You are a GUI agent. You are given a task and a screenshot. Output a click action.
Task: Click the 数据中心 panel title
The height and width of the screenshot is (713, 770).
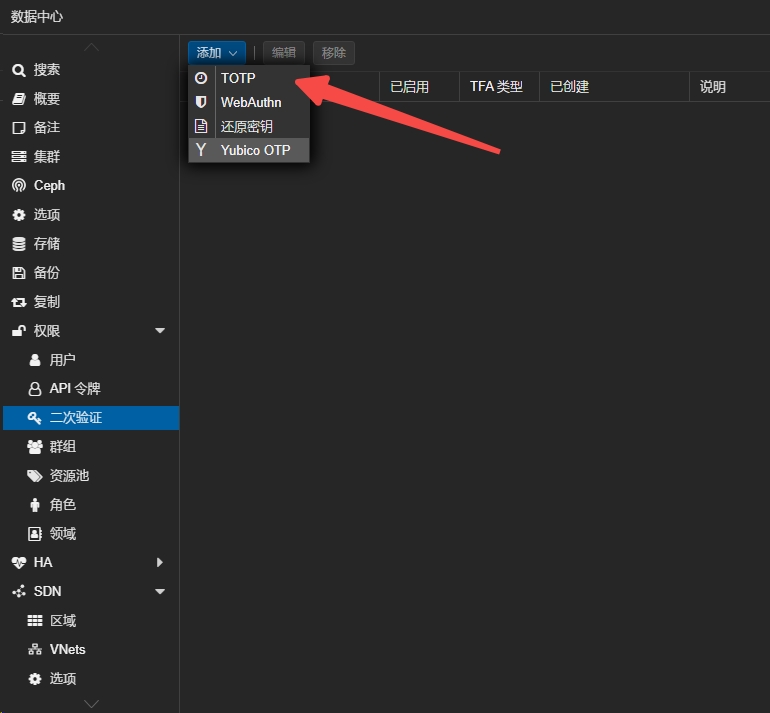[x=37, y=17]
